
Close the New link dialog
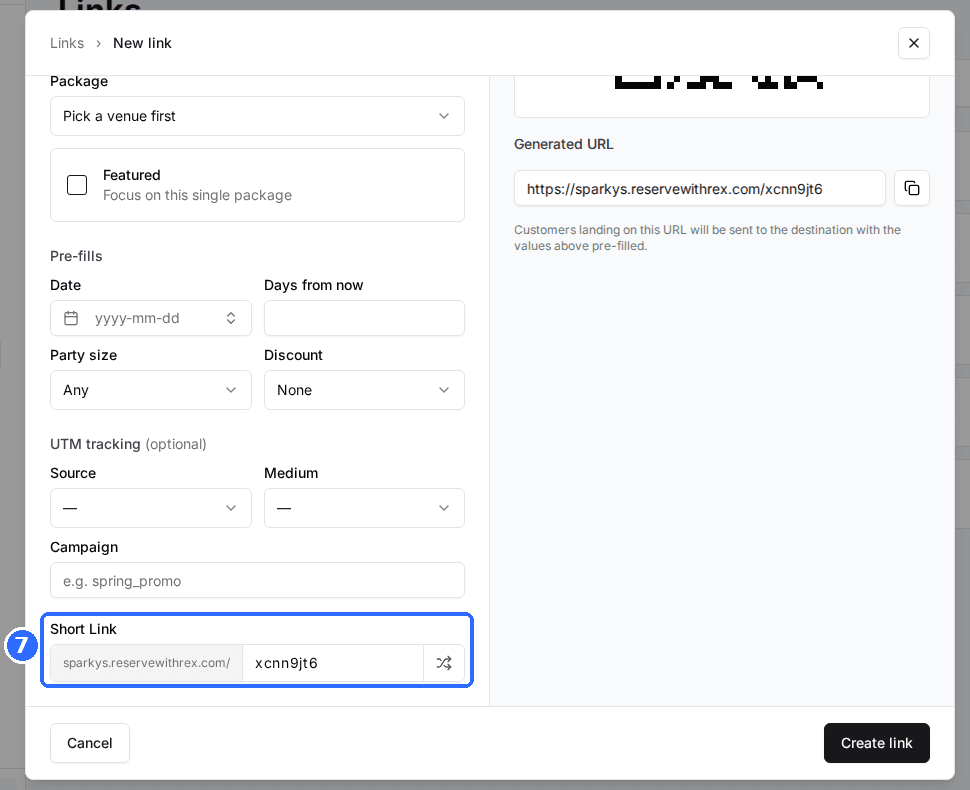[x=913, y=43]
